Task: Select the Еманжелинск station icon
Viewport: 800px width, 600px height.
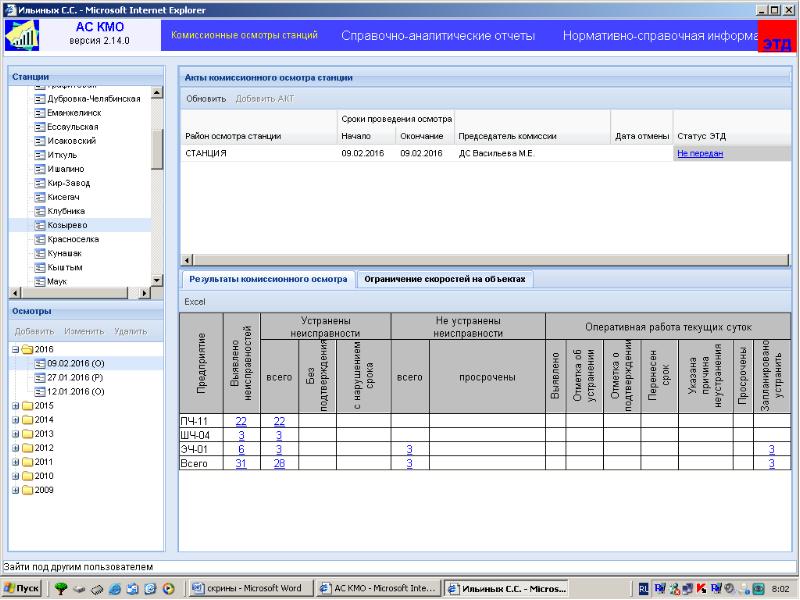Action: tap(40, 113)
